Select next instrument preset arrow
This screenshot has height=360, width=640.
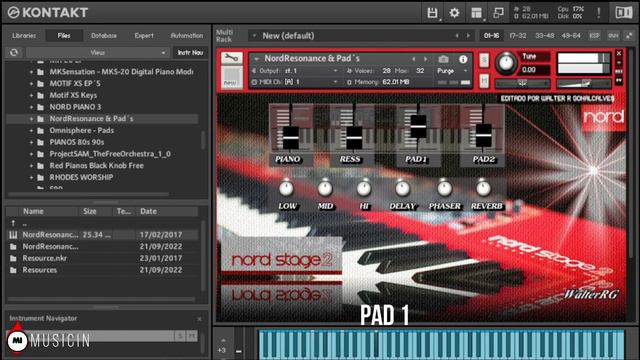pos(425,59)
